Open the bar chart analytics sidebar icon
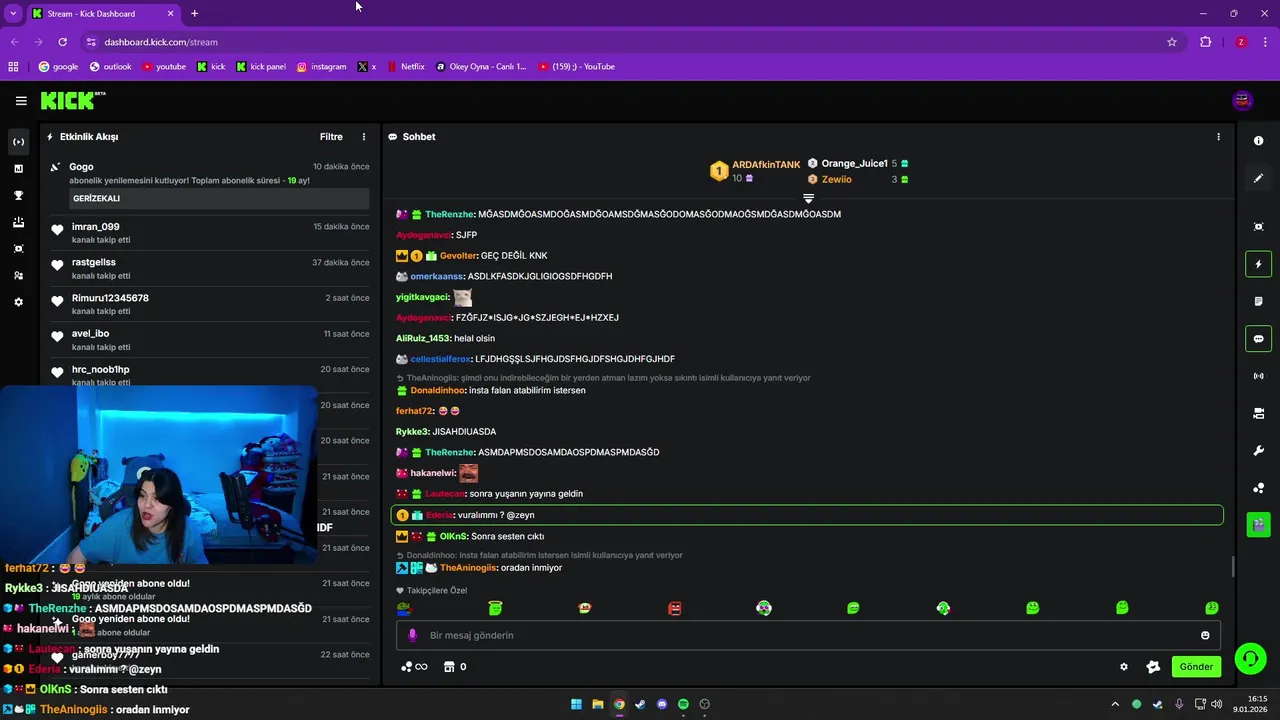Screen dimensions: 1280x720 click(x=18, y=169)
